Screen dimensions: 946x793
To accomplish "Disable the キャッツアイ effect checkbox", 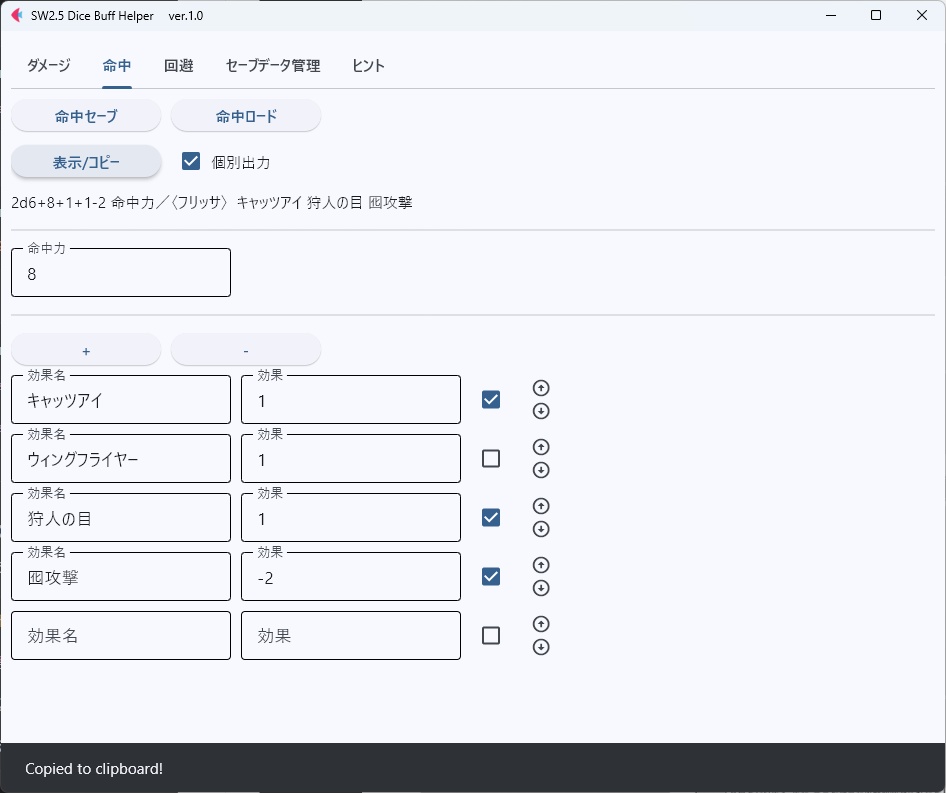I will coord(490,399).
